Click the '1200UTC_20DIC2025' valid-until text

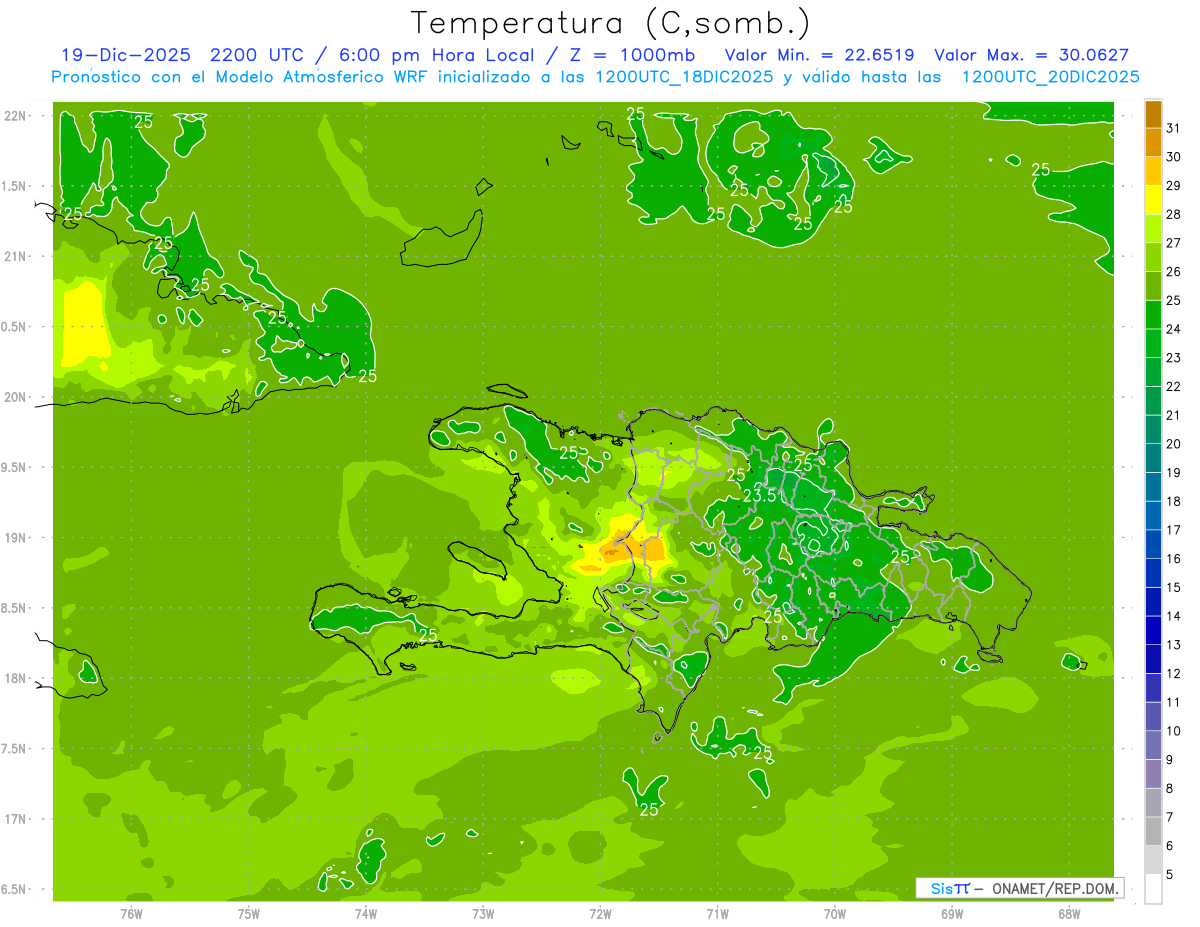coord(1049,77)
